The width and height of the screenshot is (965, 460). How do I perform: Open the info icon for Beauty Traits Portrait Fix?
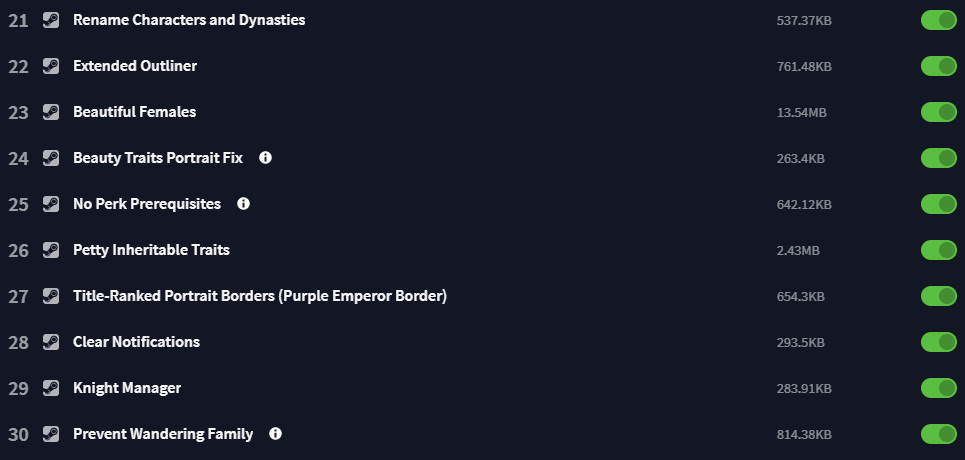pos(265,158)
